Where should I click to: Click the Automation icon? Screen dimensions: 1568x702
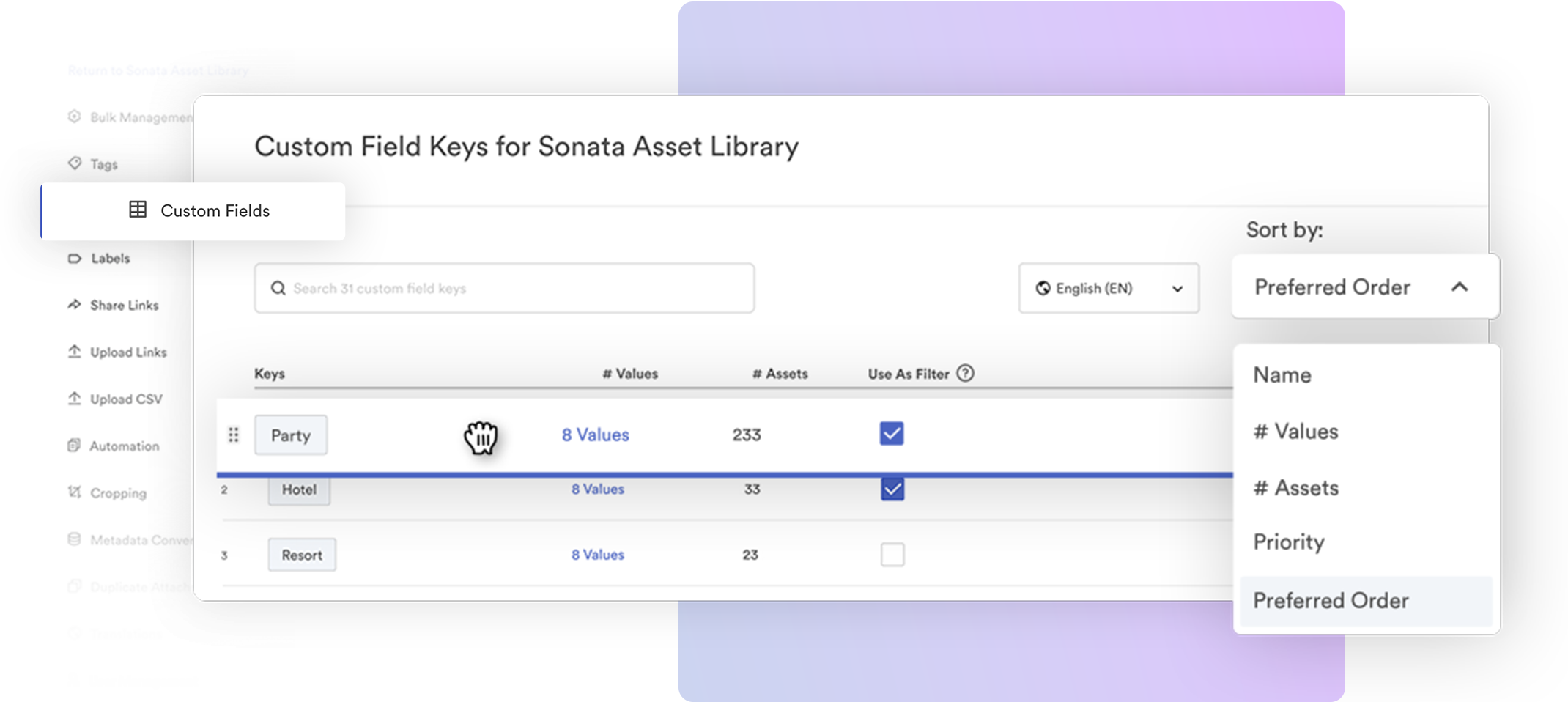pos(74,446)
